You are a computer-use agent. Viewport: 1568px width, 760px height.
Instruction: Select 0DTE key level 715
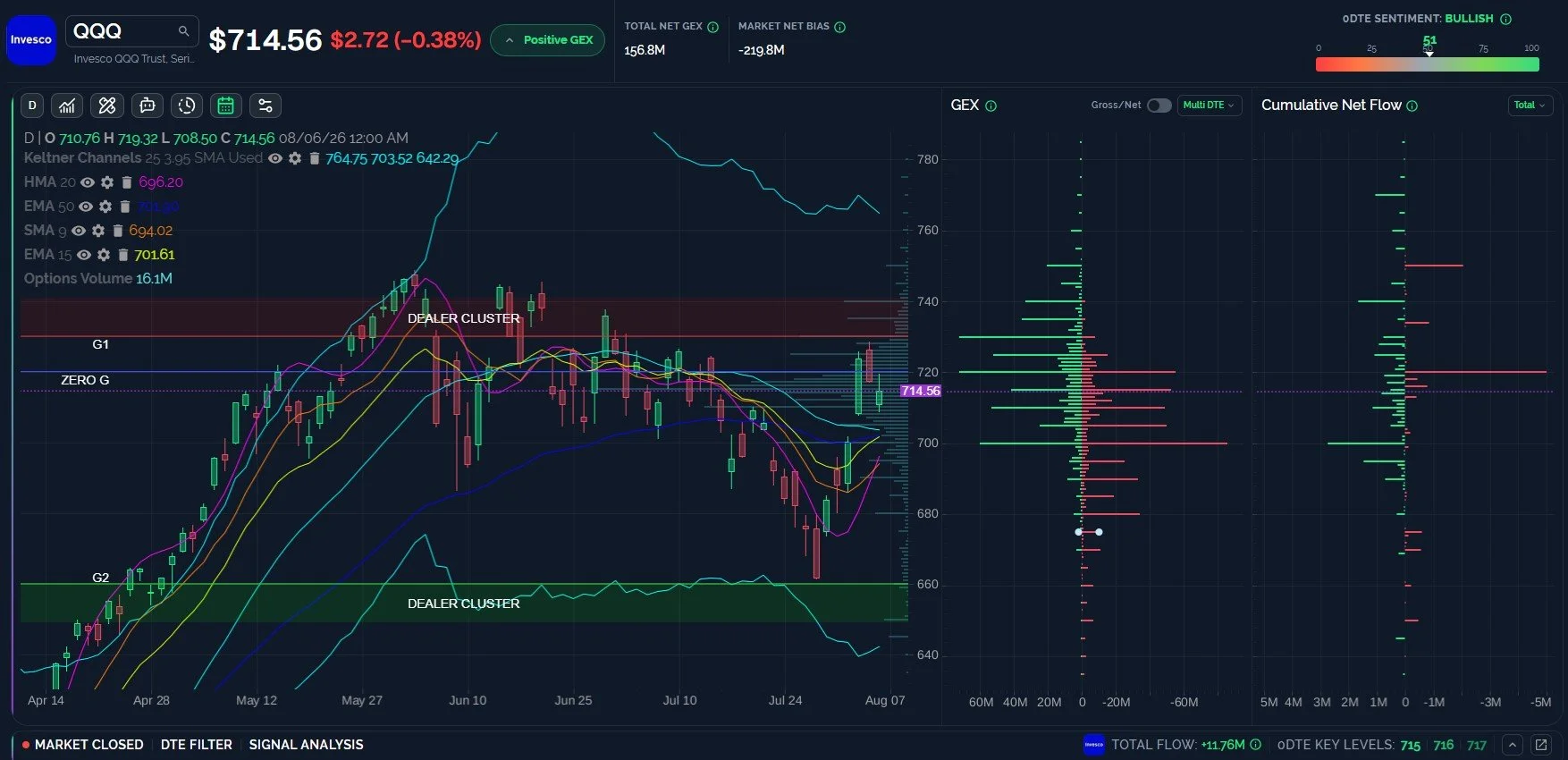point(1411,745)
